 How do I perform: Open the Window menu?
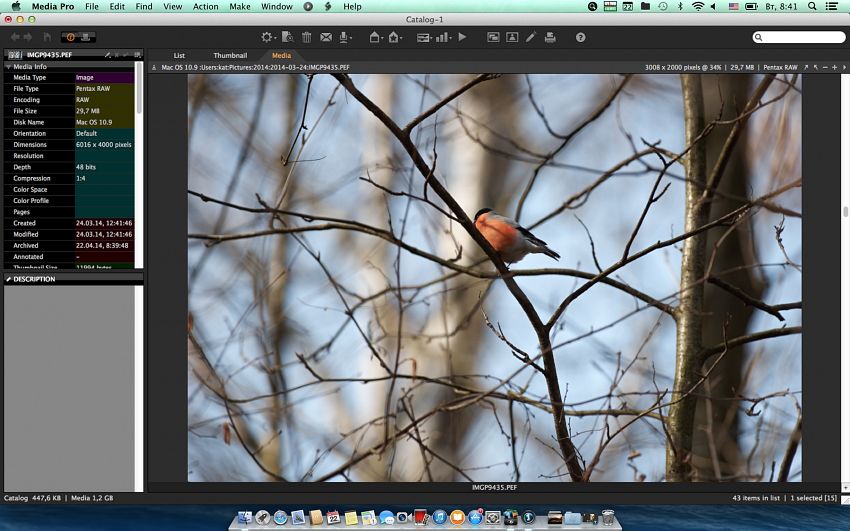tap(277, 7)
